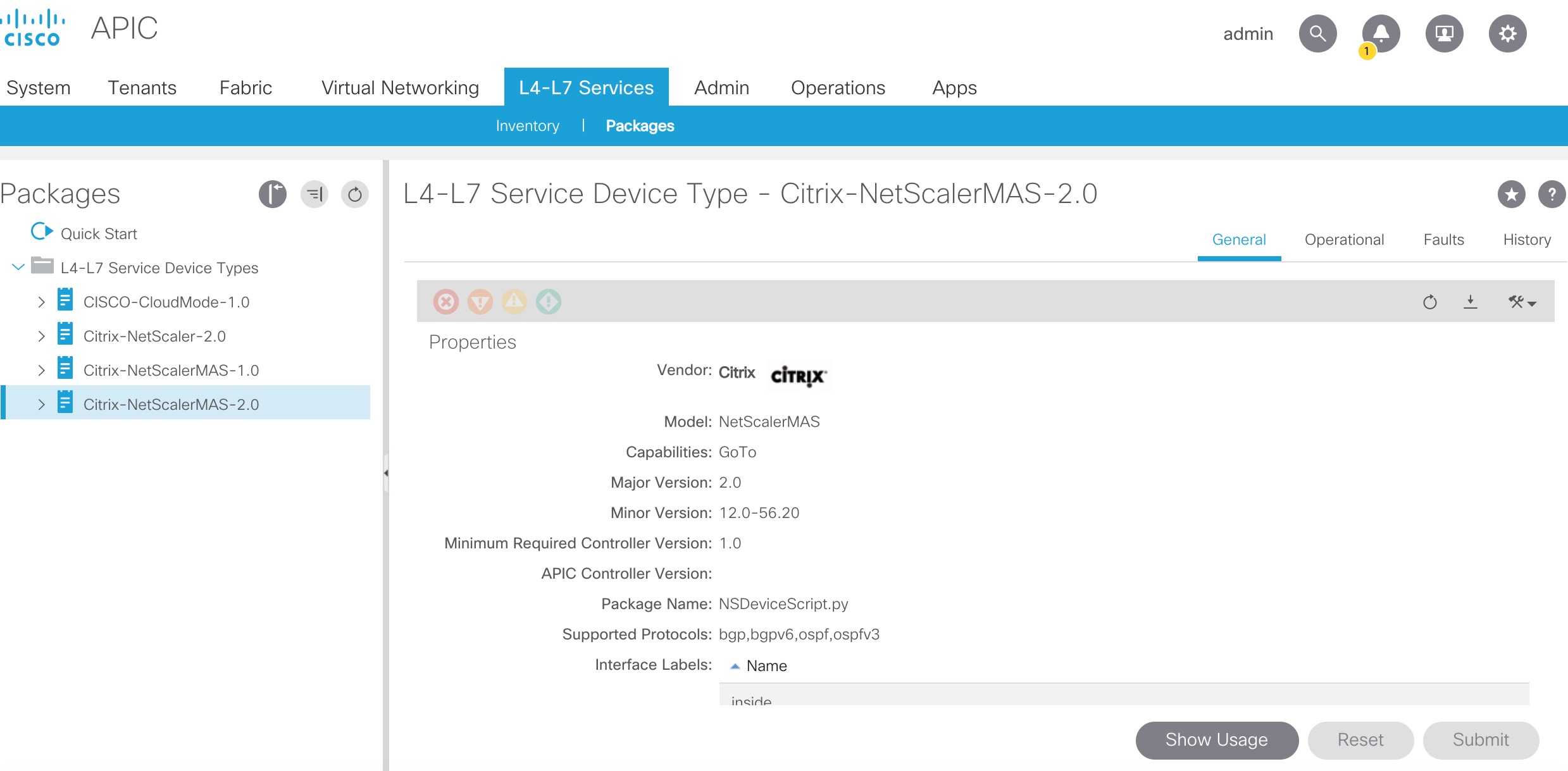Click the Packages pane pie chart icon

pyautogui.click(x=273, y=194)
